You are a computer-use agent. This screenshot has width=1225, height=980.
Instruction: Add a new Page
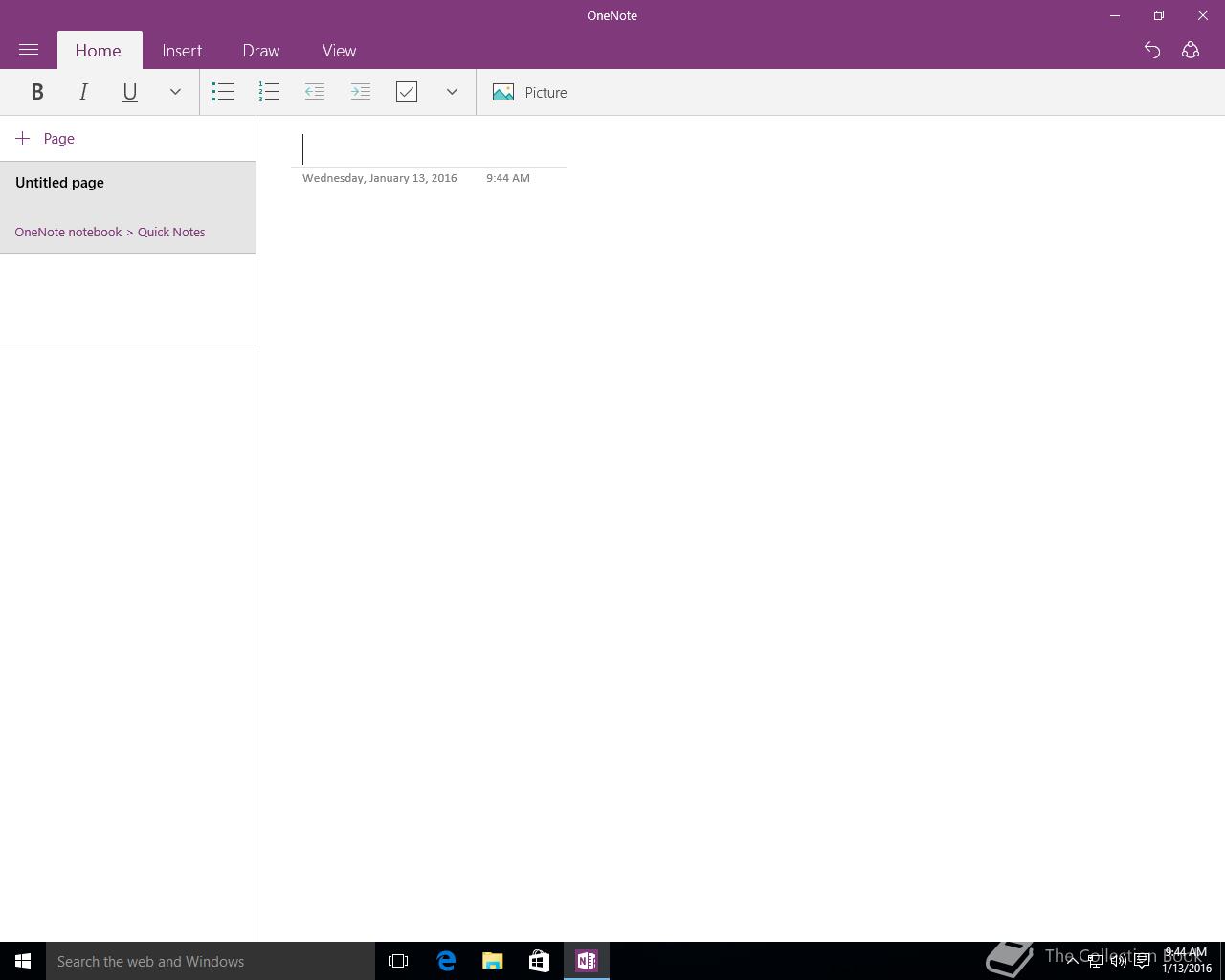click(x=45, y=139)
